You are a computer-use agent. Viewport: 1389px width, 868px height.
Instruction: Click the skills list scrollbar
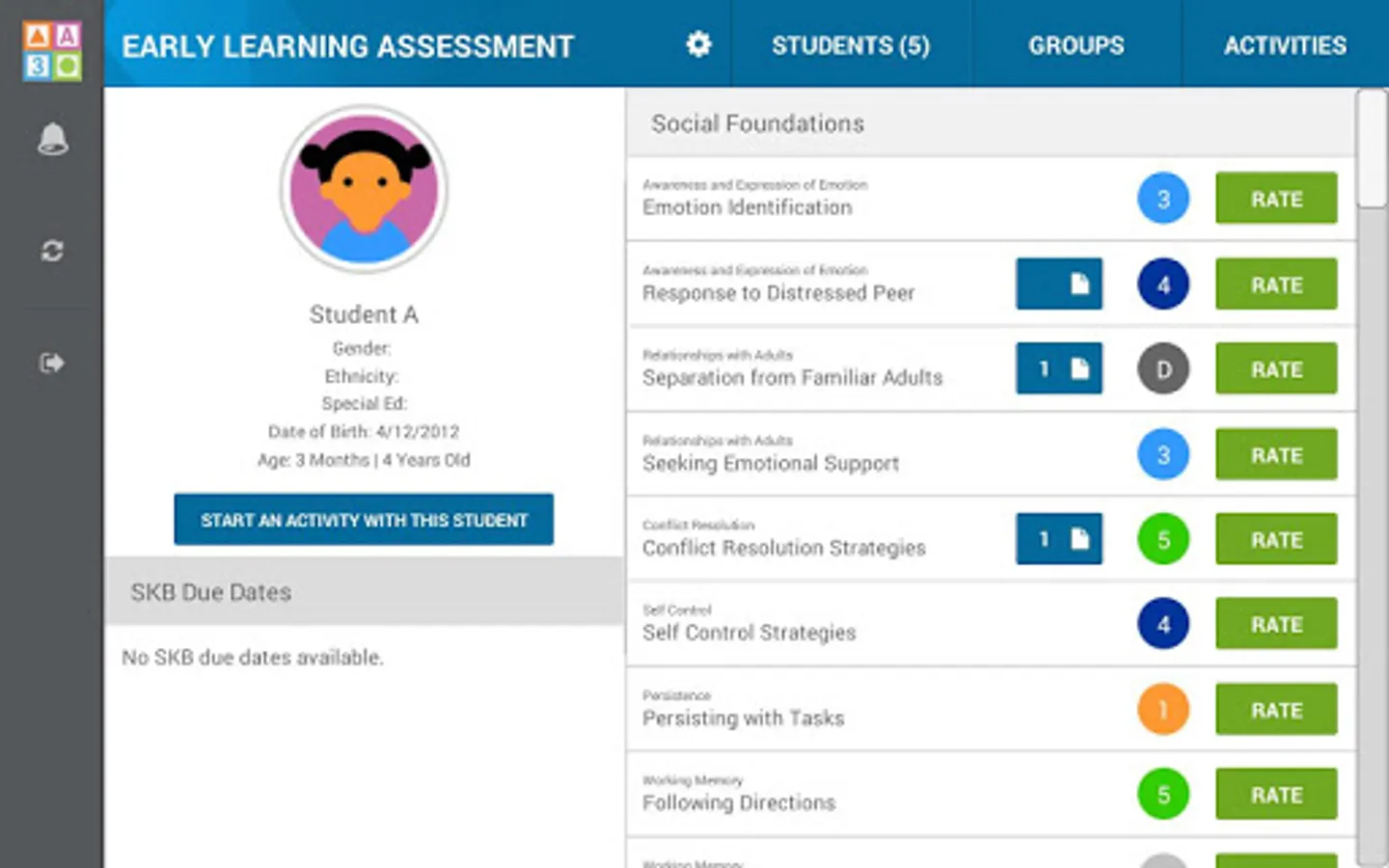click(x=1371, y=149)
